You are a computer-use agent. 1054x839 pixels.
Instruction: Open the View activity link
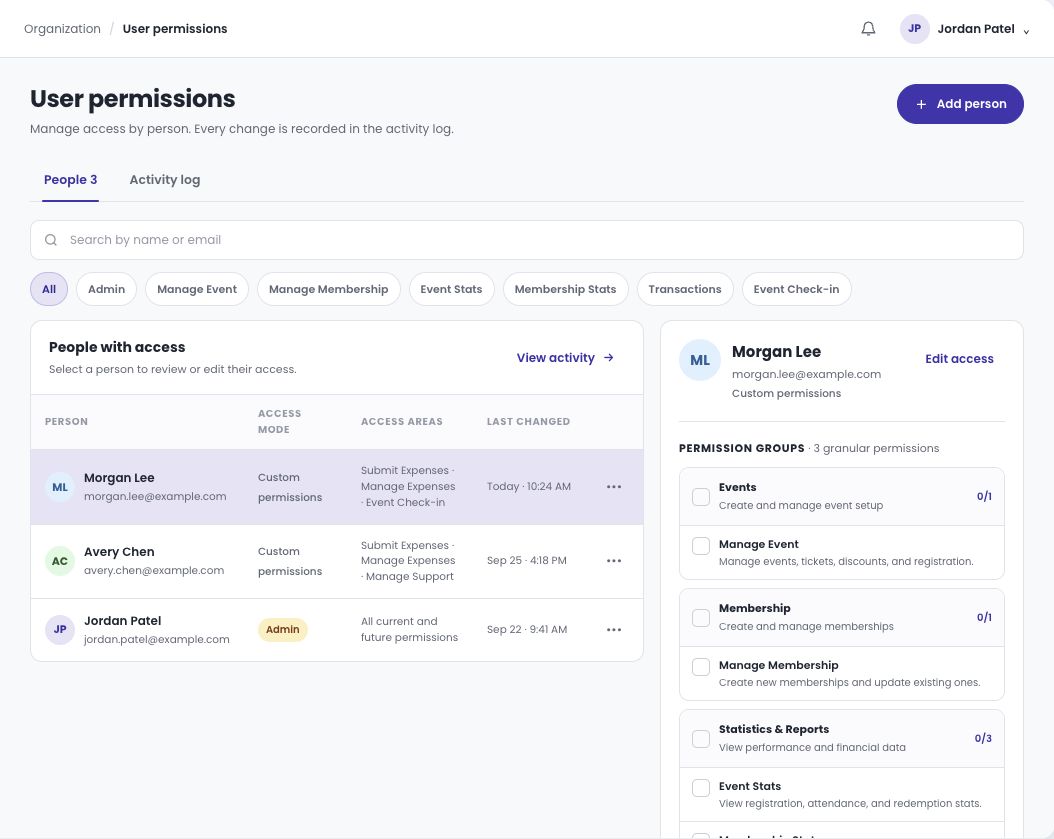pos(565,358)
